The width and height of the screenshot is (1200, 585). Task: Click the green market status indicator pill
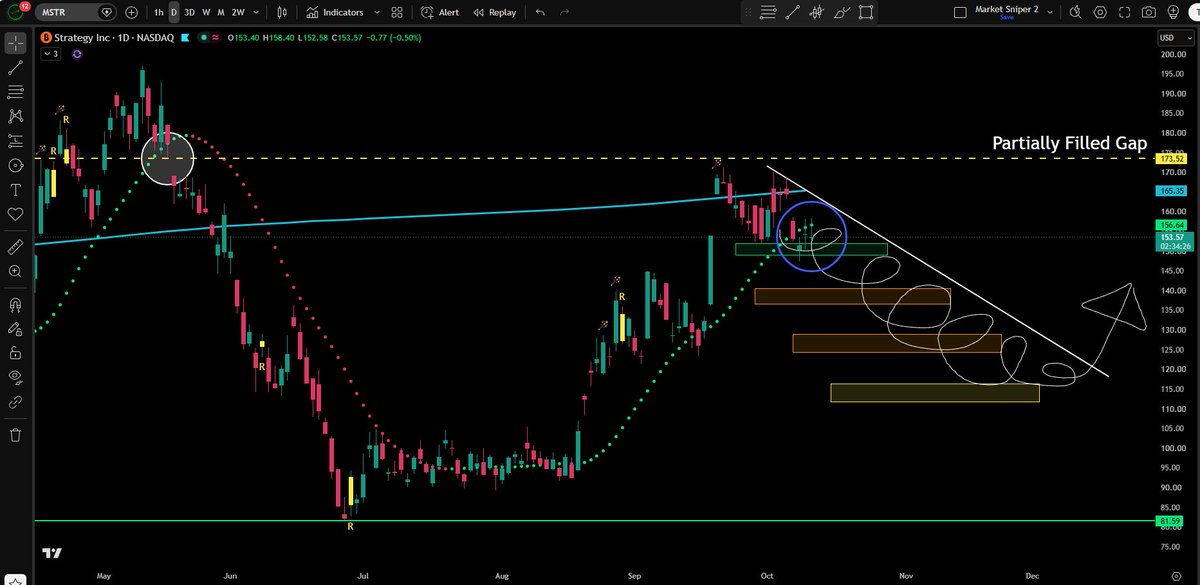(205, 37)
